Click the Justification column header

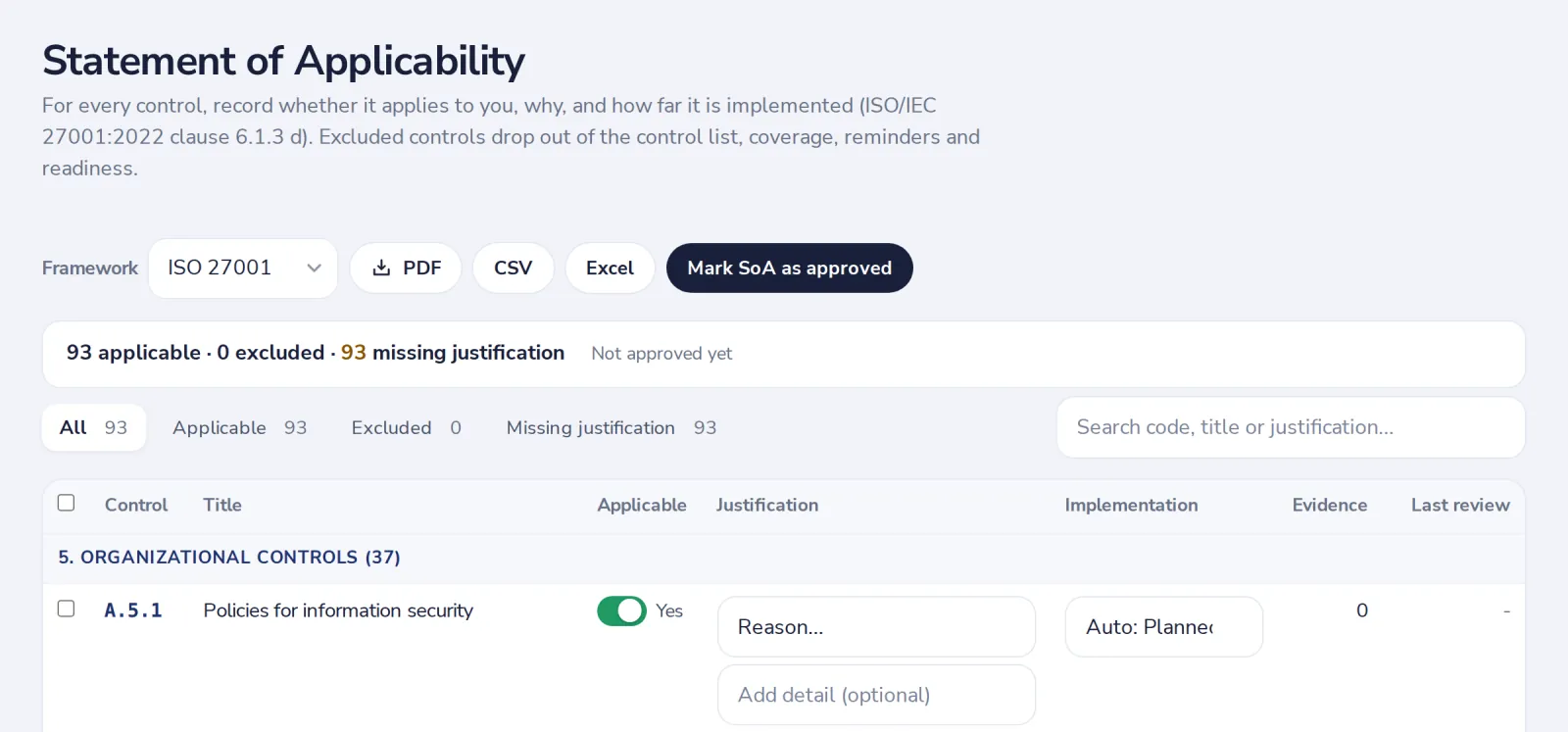[x=767, y=505]
